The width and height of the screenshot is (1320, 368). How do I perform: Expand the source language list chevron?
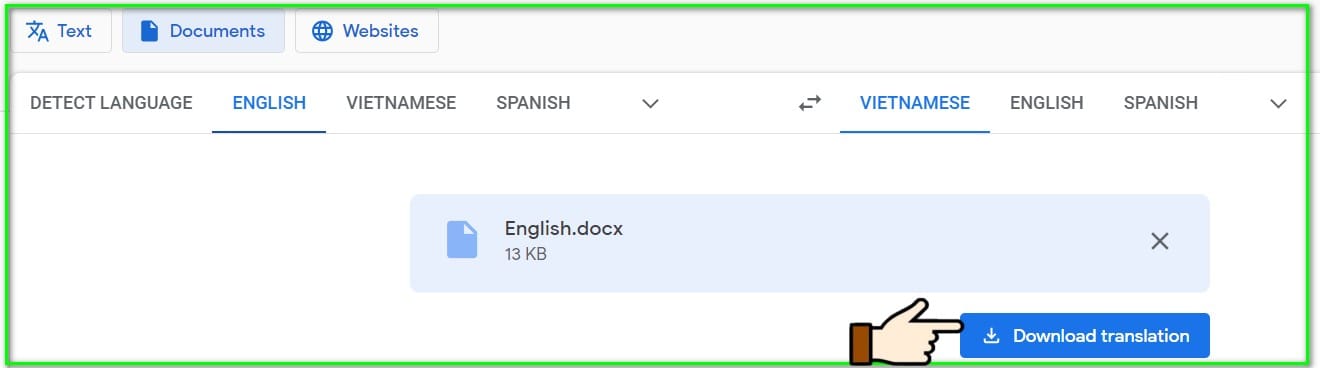pos(650,103)
